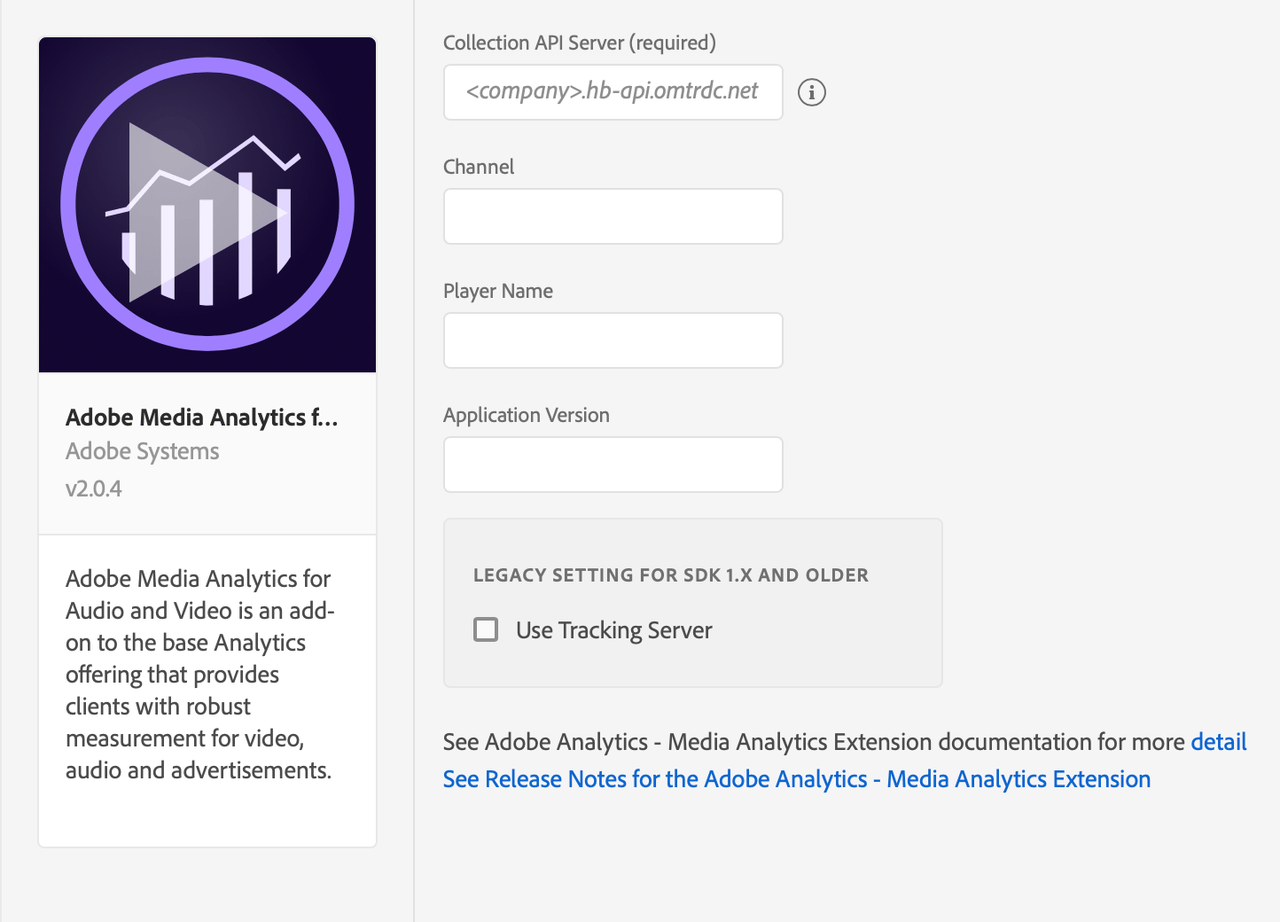The width and height of the screenshot is (1280, 922).
Task: Click the 'Channel' field label
Action: point(479,167)
